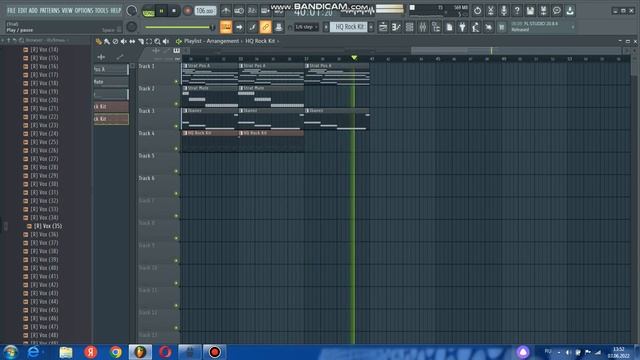Viewport: 640px width, 360px height.
Task: Adjust the song position slider
Action: pos(180,27)
